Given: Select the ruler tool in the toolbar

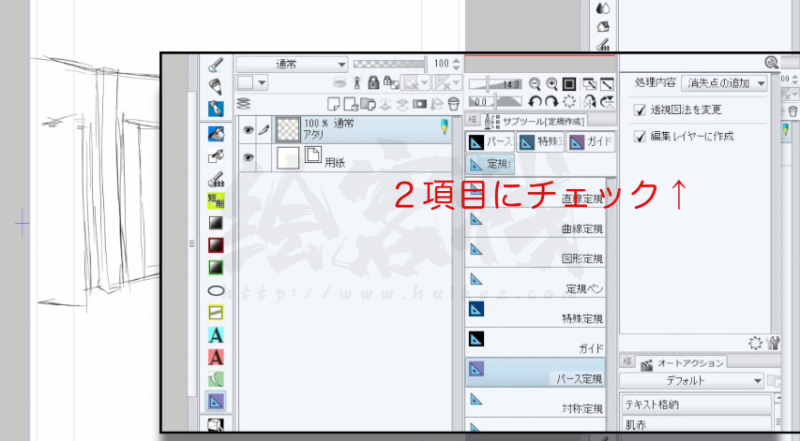Looking at the screenshot, I should [x=216, y=401].
